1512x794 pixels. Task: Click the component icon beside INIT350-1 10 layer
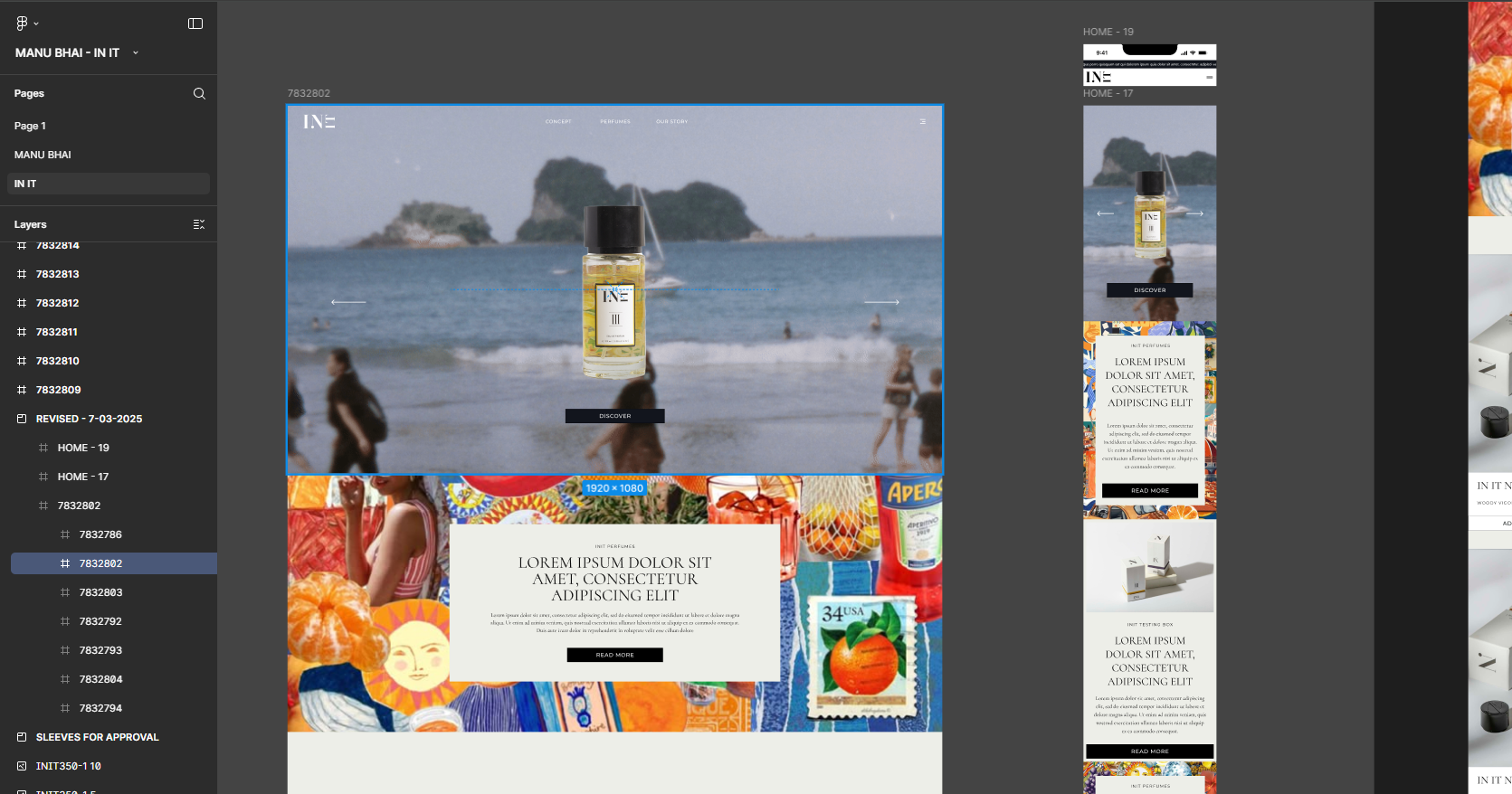click(x=22, y=766)
